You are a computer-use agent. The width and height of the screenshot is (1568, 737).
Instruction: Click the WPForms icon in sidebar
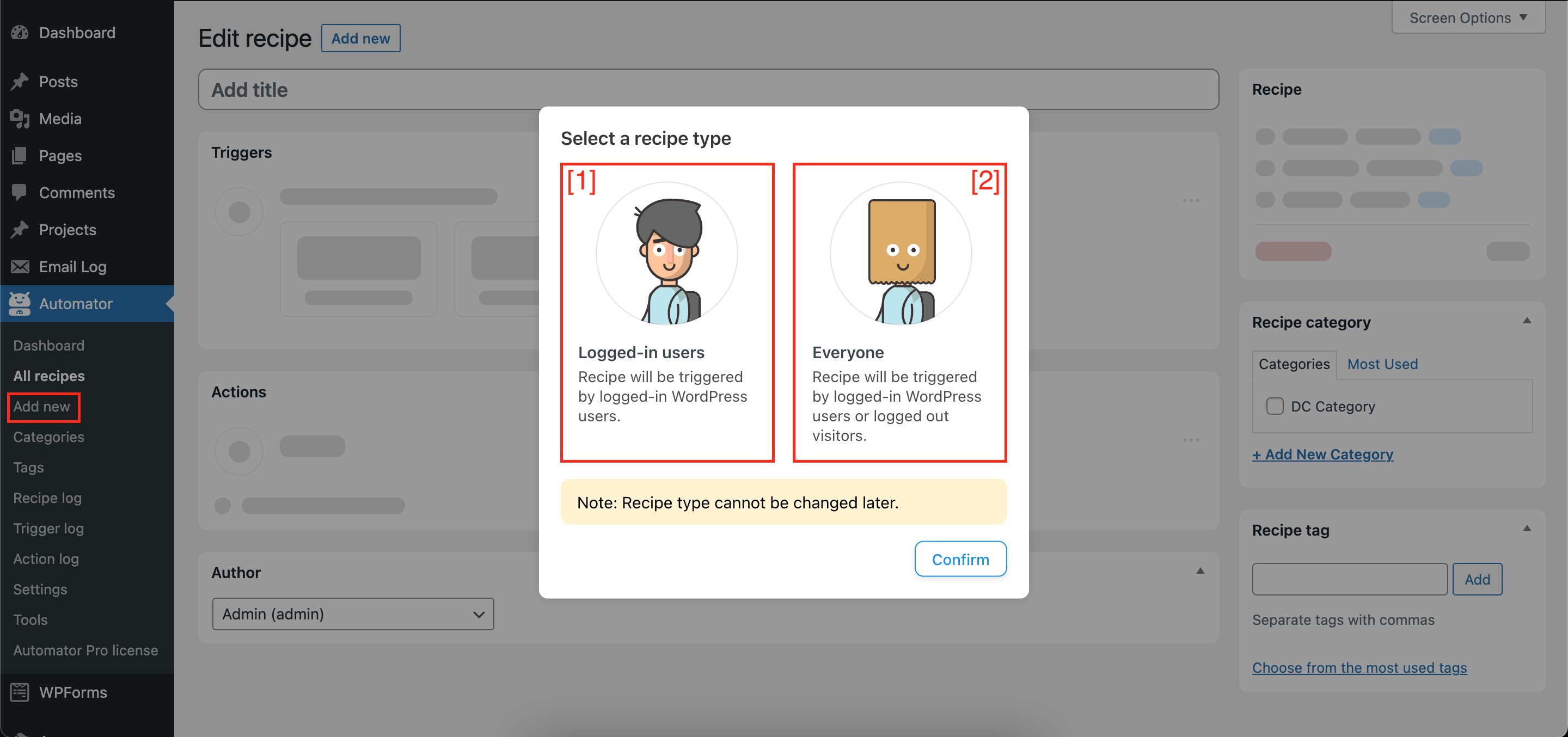(20, 692)
